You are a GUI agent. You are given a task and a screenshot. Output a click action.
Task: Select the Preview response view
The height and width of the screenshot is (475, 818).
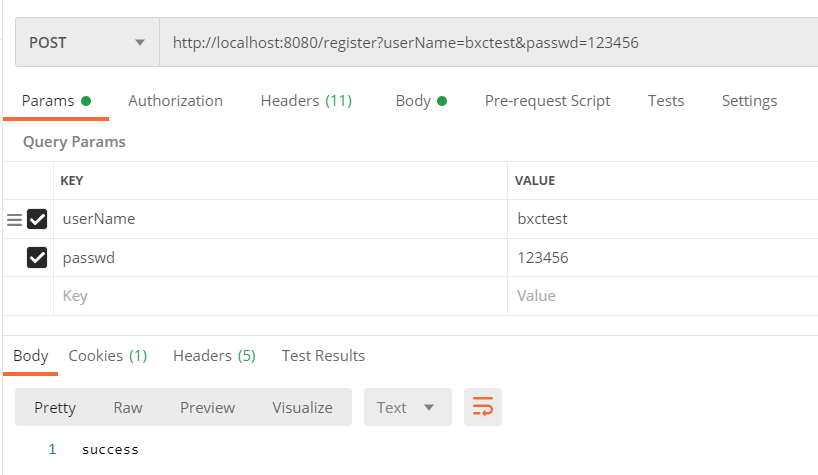(207, 407)
